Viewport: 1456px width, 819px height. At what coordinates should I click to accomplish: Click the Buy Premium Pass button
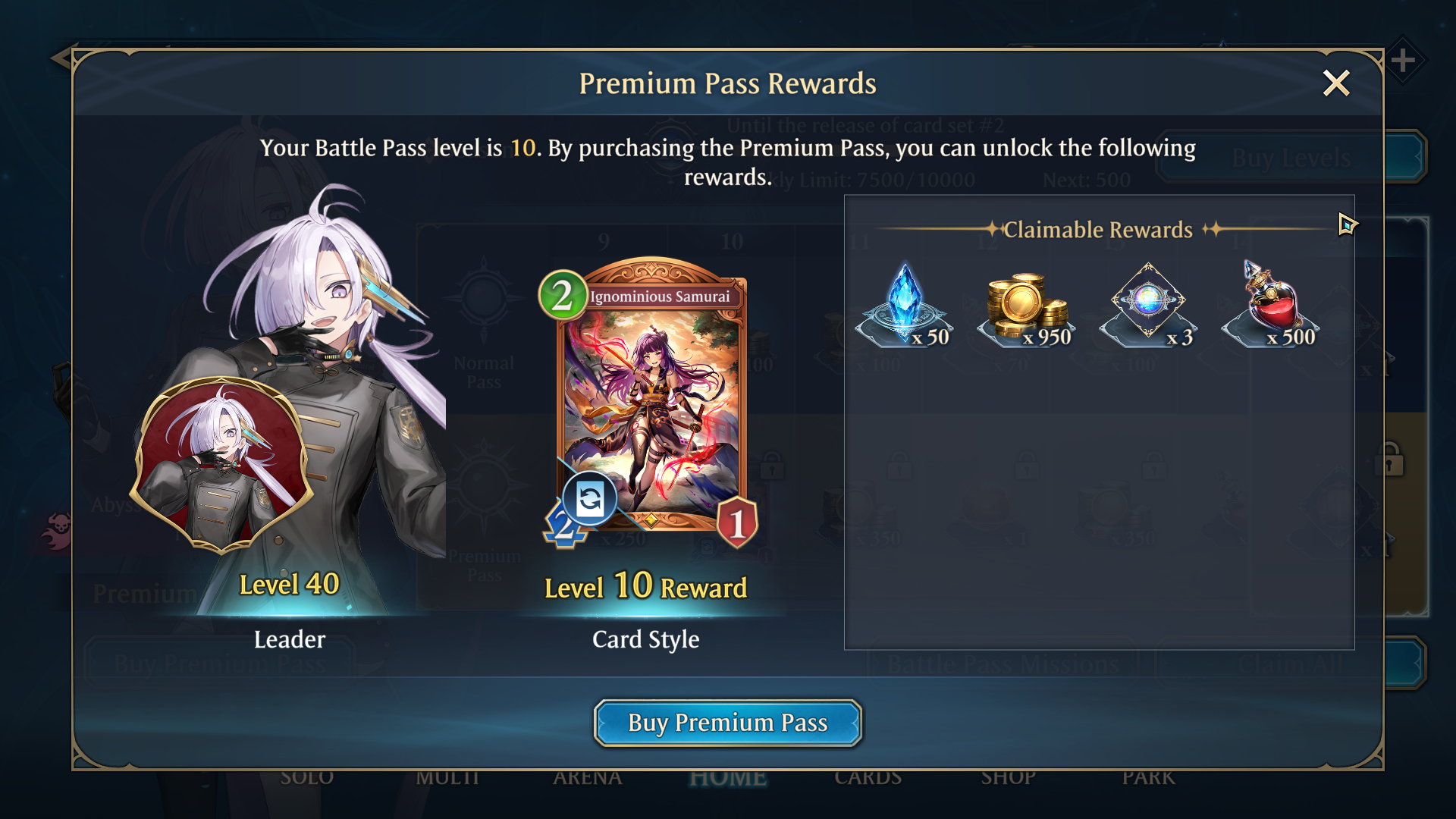727,723
